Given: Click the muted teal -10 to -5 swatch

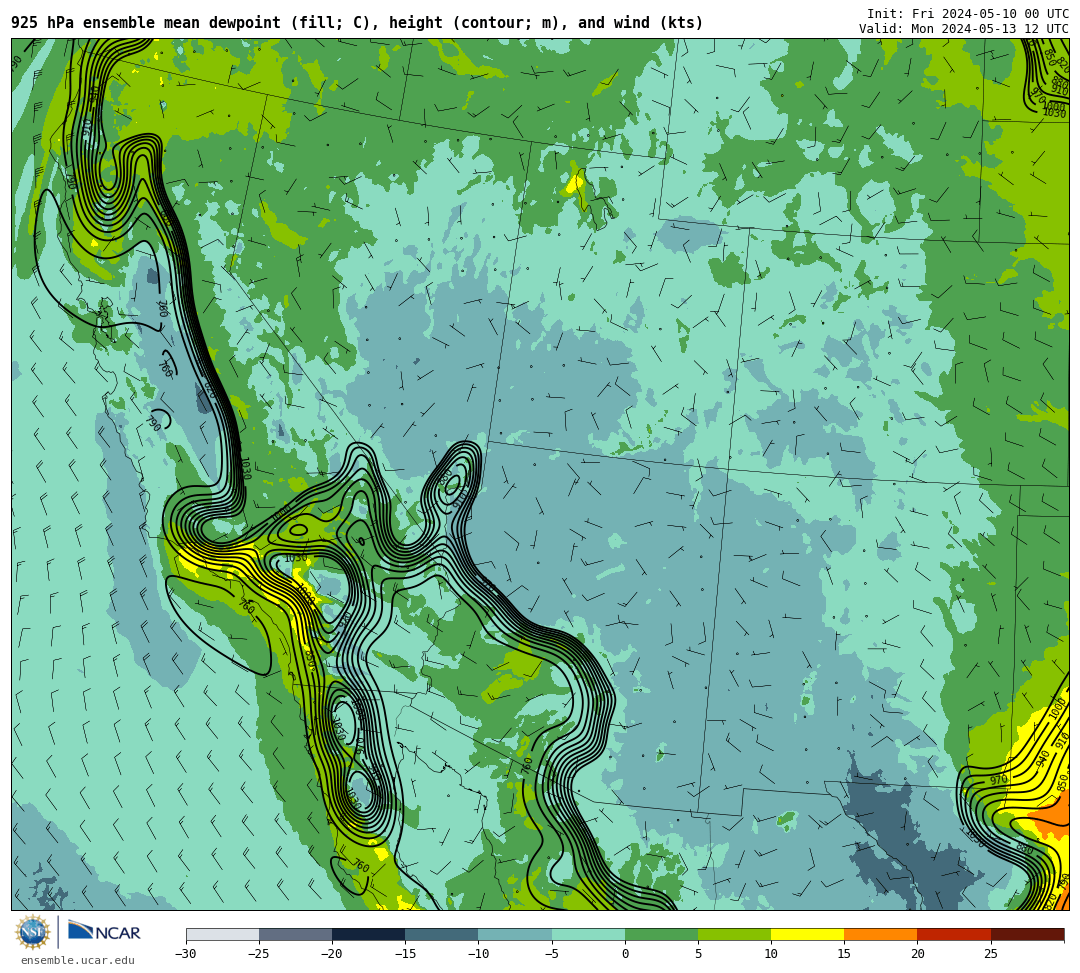Looking at the screenshot, I should click(x=515, y=934).
